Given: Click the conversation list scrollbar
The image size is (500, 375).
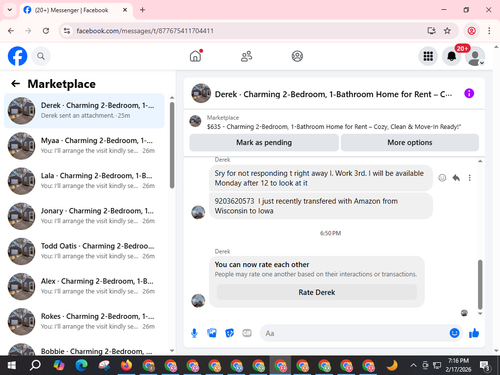Looking at the screenshot, I should point(172,145).
